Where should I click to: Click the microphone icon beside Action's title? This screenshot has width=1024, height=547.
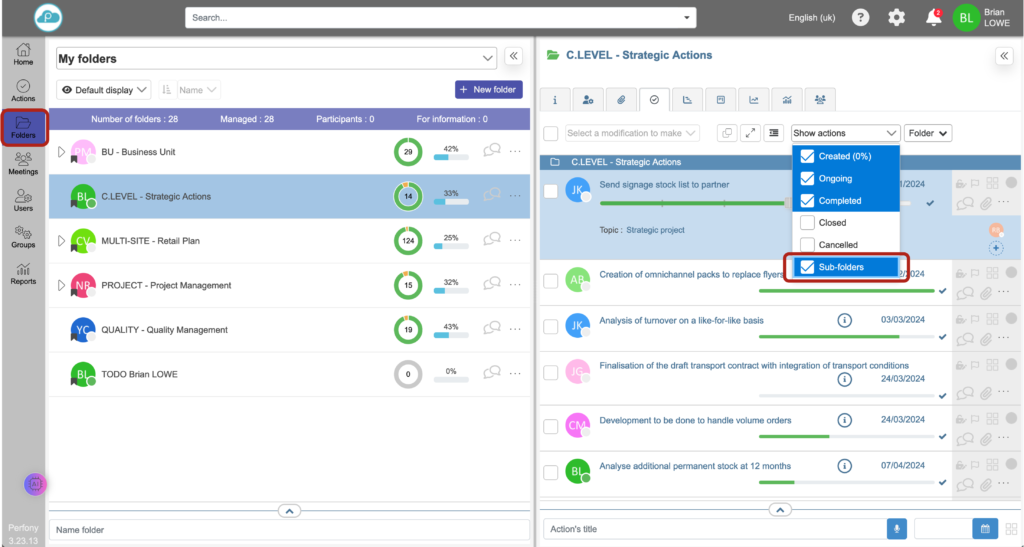896,529
